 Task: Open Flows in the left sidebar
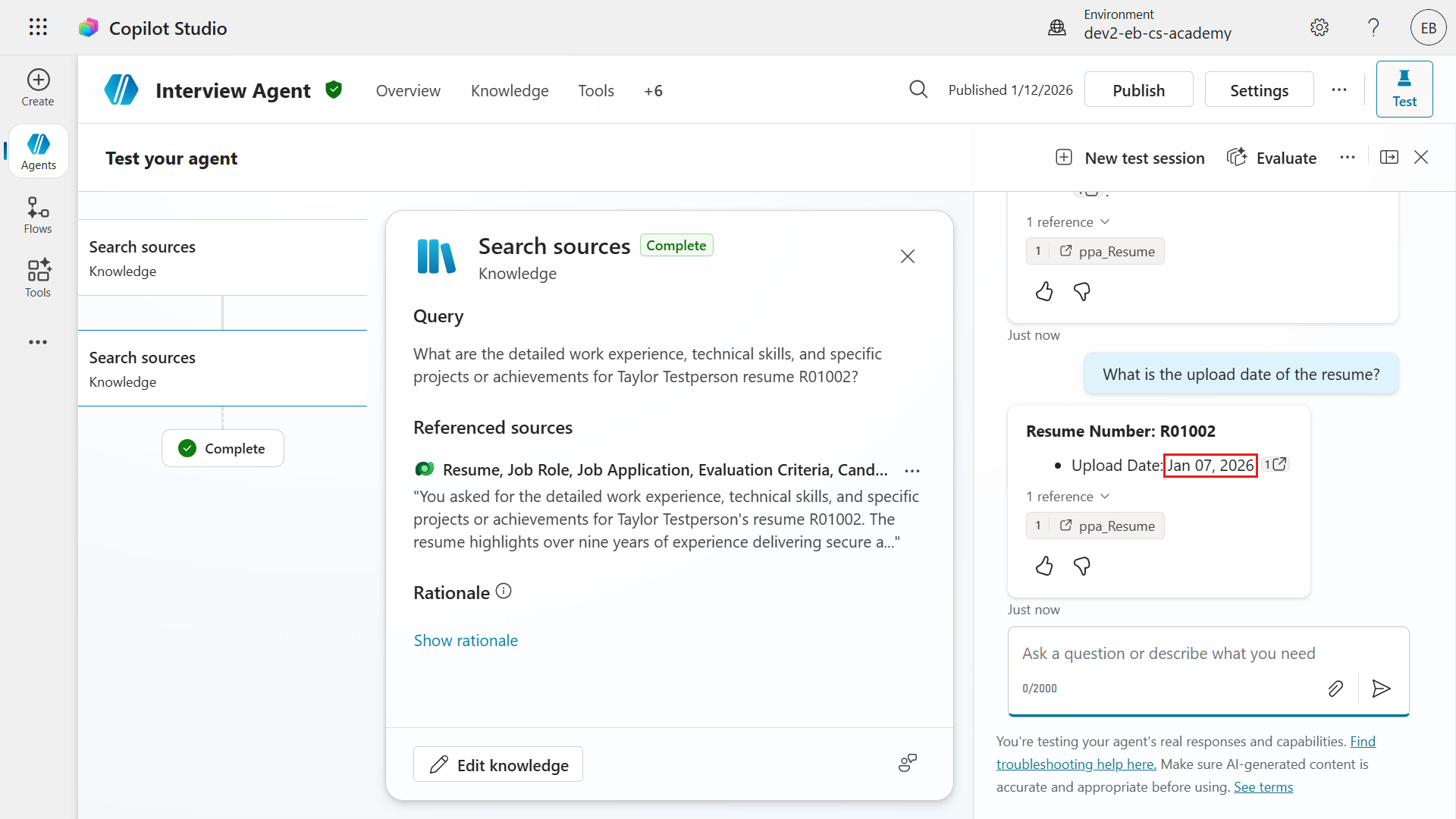tap(38, 215)
